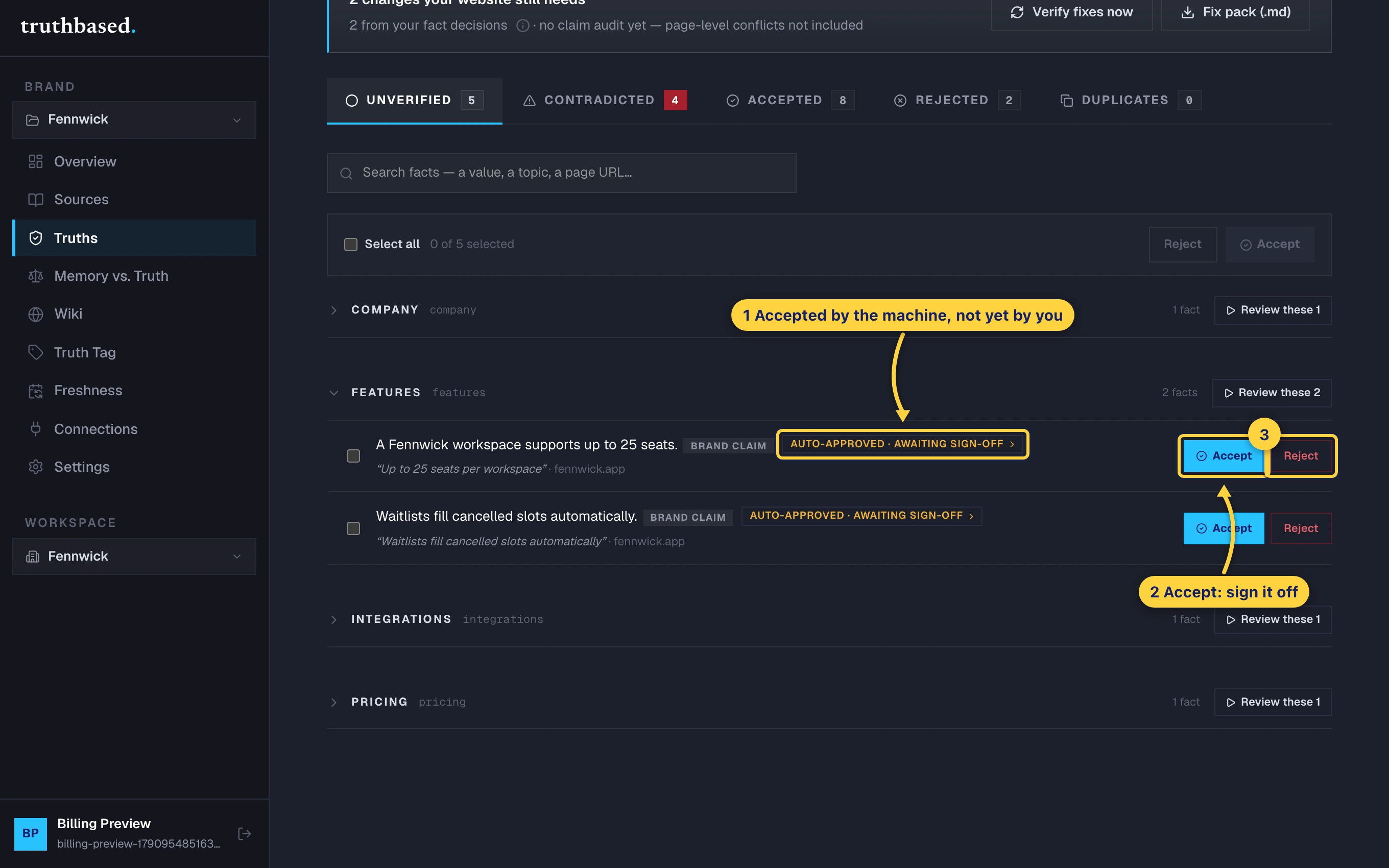Open the Workspace Fennwick dropdown
The height and width of the screenshot is (868, 1389).
tap(134, 556)
